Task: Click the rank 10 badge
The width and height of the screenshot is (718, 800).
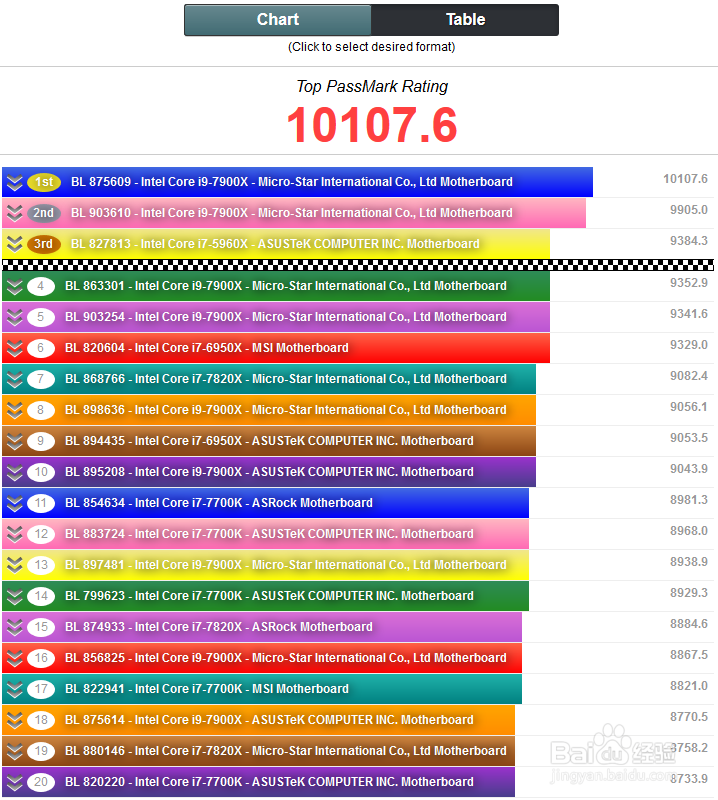Action: coord(41,472)
